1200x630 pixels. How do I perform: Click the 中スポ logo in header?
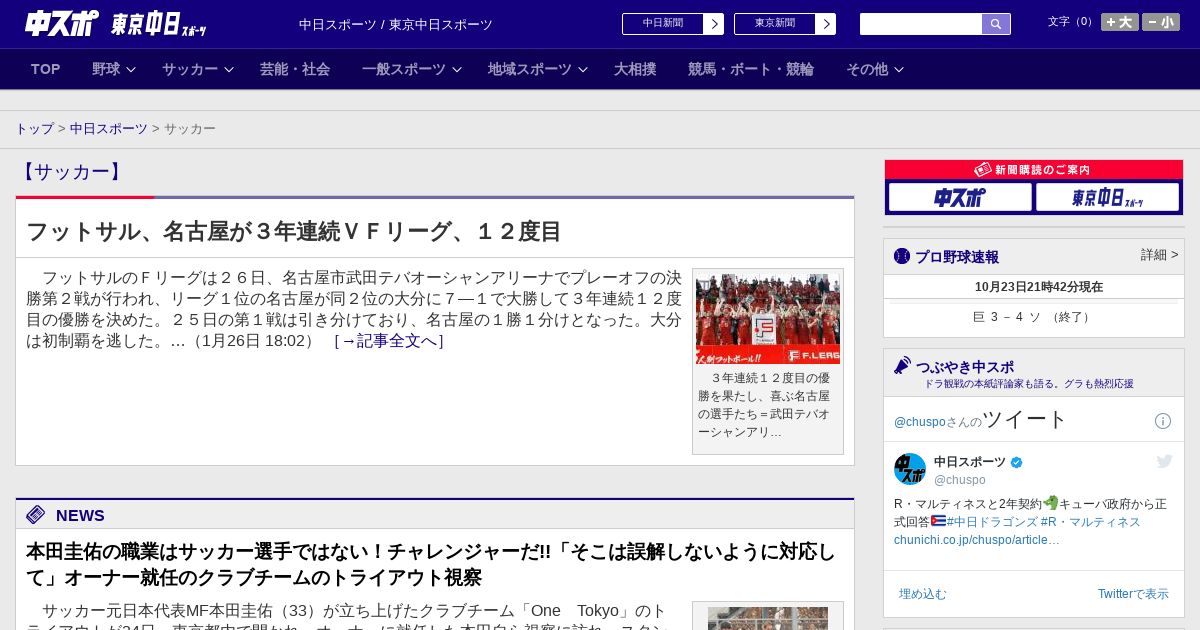click(62, 23)
